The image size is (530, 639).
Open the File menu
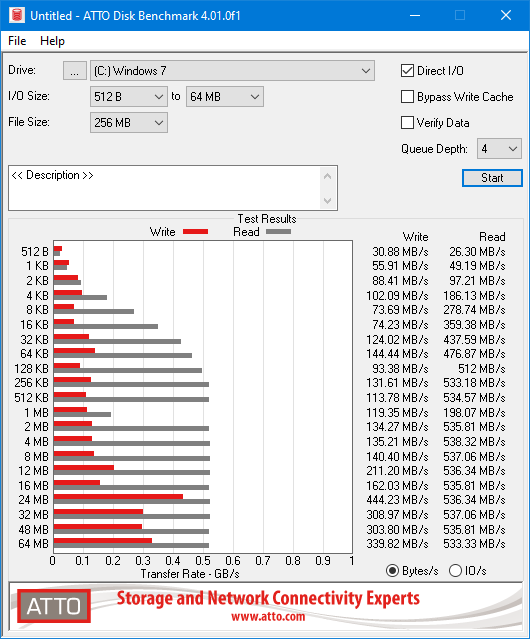(17, 41)
